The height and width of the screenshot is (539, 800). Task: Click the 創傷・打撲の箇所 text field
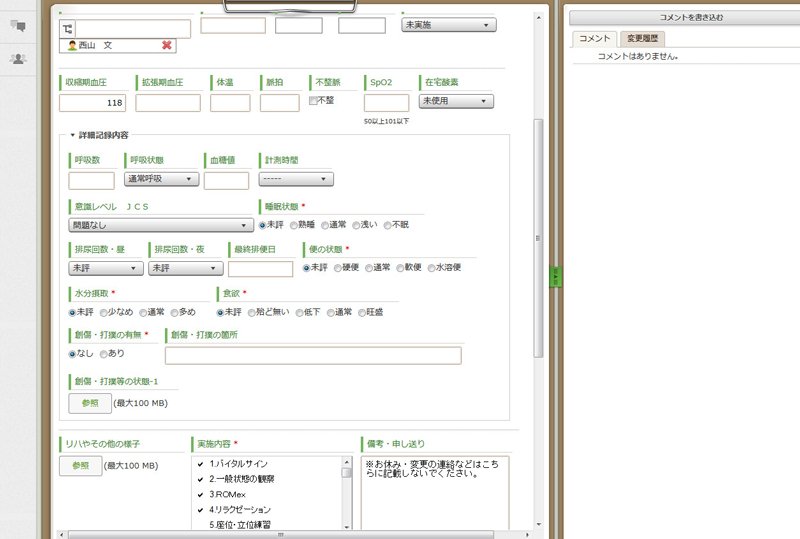(x=313, y=355)
